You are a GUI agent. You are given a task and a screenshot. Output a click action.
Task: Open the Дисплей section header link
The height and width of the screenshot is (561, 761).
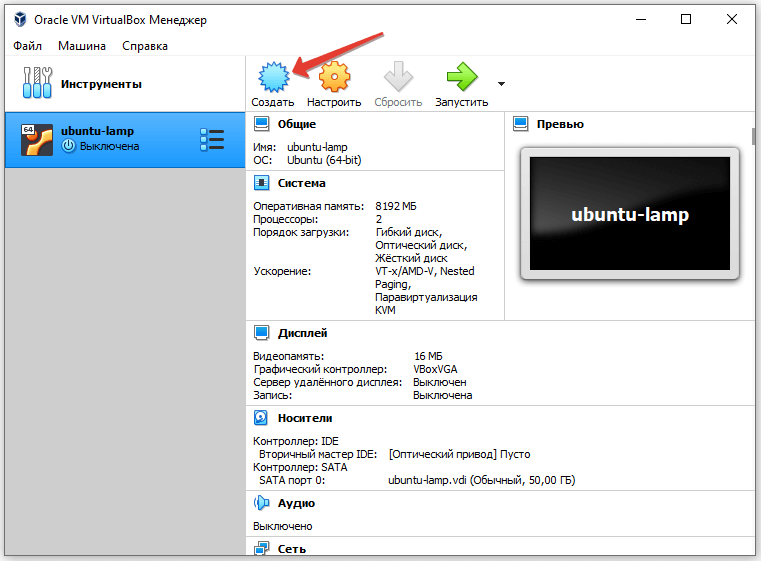point(302,333)
